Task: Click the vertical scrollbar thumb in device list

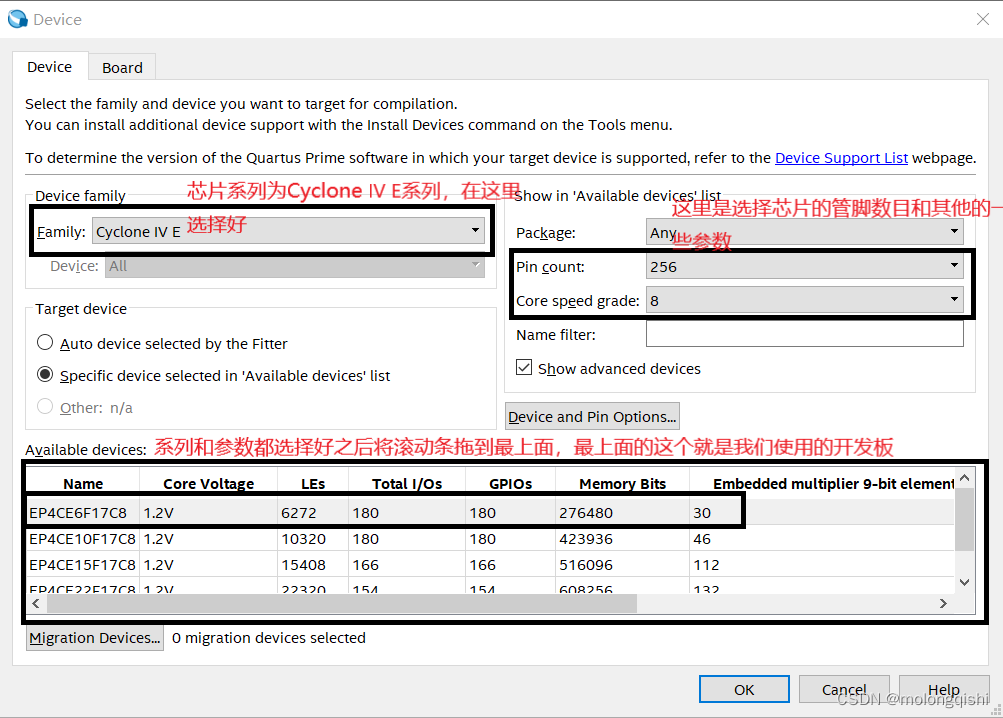Action: [x=965, y=519]
